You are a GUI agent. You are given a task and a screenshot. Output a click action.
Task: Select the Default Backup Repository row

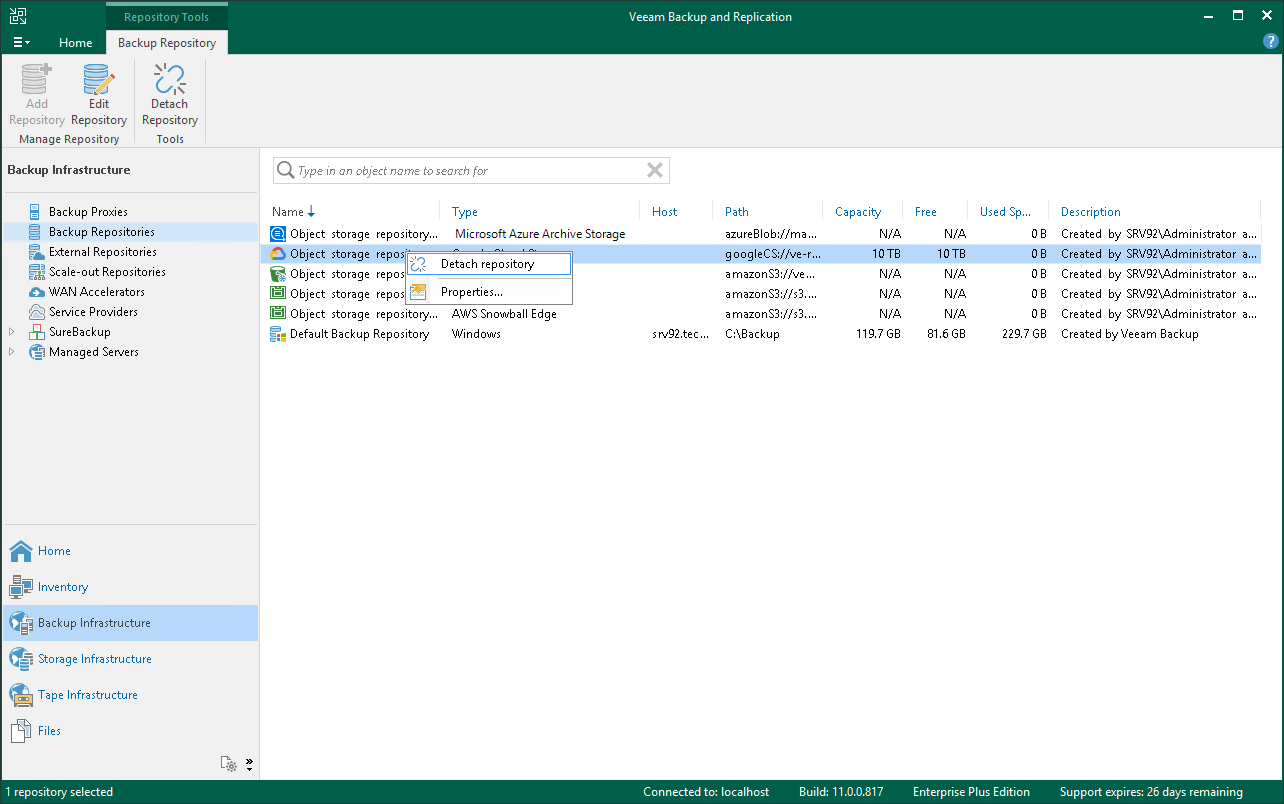tap(359, 334)
